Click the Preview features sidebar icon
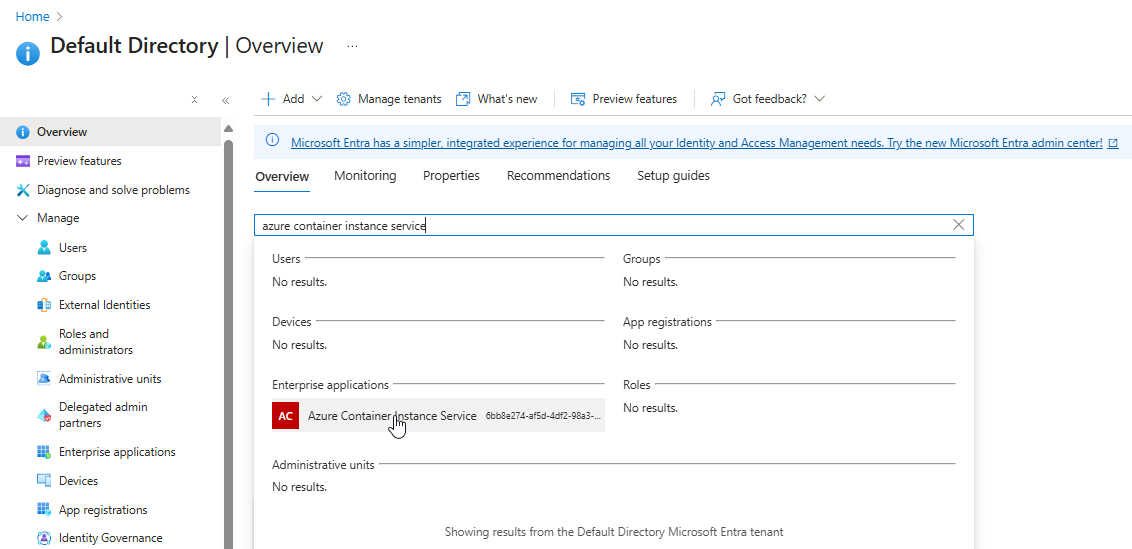The image size is (1132, 549). 23,161
